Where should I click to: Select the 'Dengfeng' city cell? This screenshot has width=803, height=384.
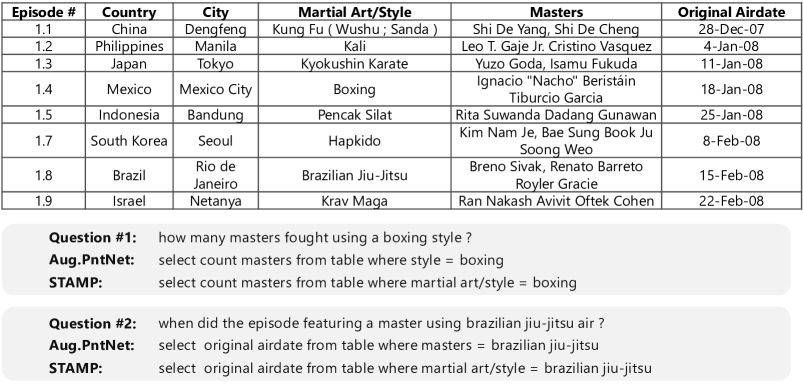[x=216, y=29]
